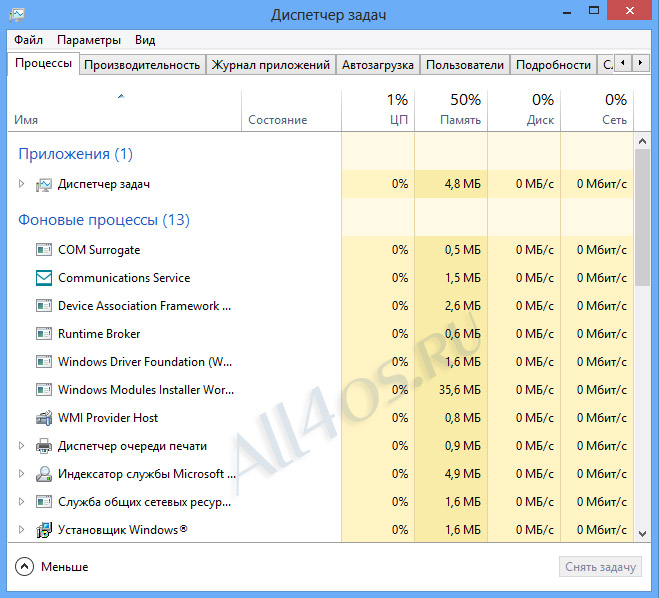Click the scrollbar up arrow
Viewport: 659px width, 598px height.
pyautogui.click(x=642, y=141)
